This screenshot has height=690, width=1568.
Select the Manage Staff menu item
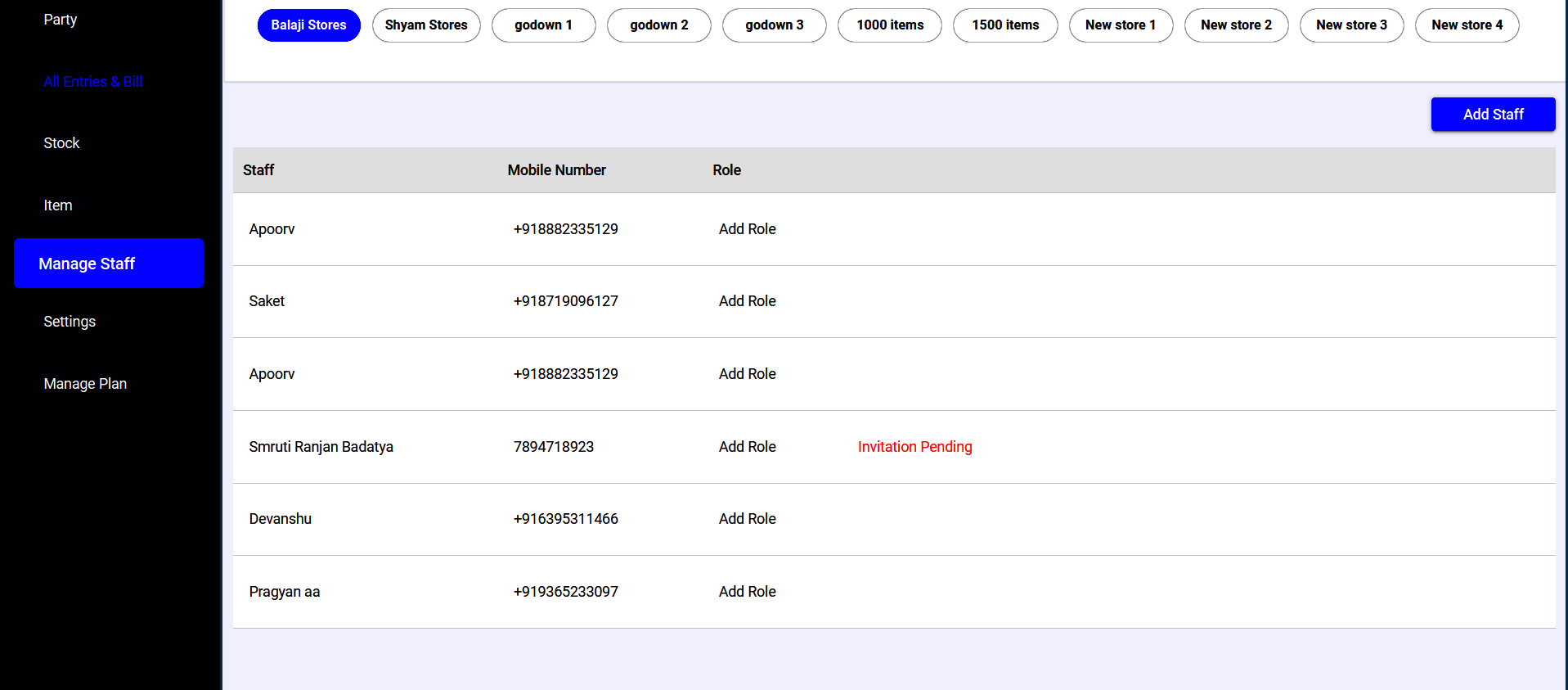click(x=109, y=264)
